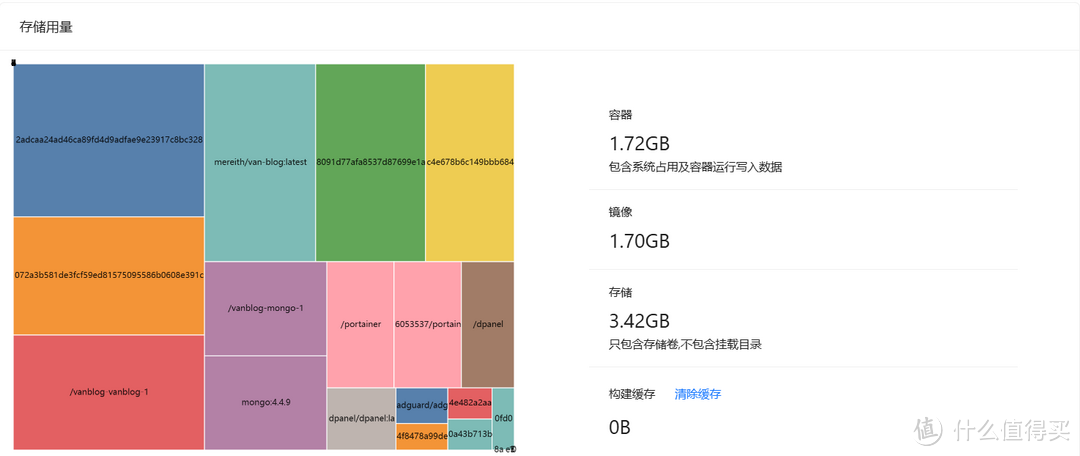Select the red /vanblog-vanblog-1 block
1080x456 pixels.
[109, 392]
